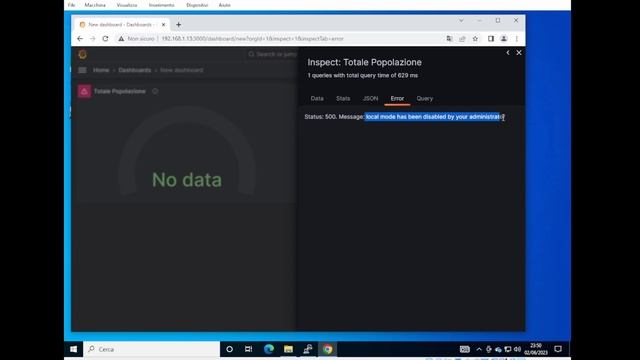Click the volume speaker tray icon
The image size is (640, 360).
pyautogui.click(x=518, y=349)
